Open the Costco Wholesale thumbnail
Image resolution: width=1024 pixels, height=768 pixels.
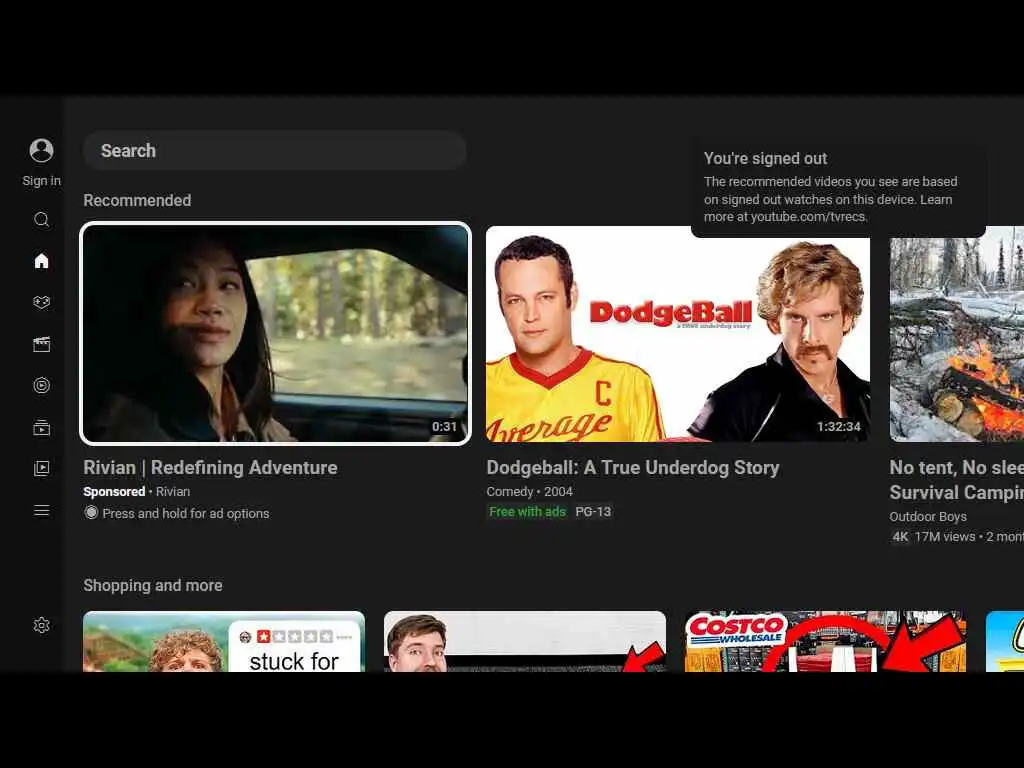click(x=825, y=641)
